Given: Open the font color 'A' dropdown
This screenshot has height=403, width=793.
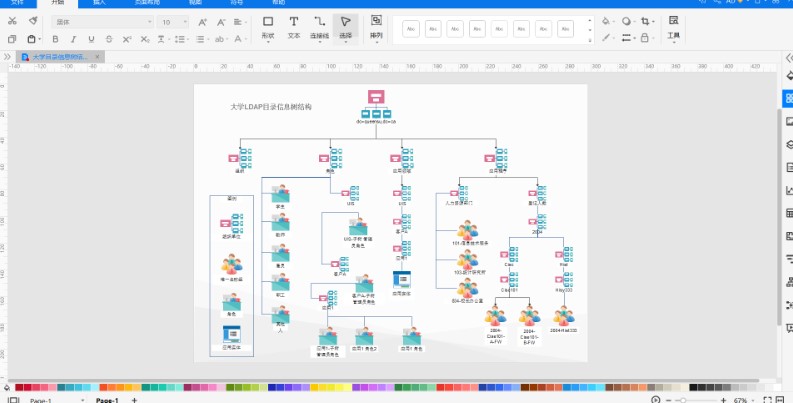Looking at the screenshot, I should 239,39.
